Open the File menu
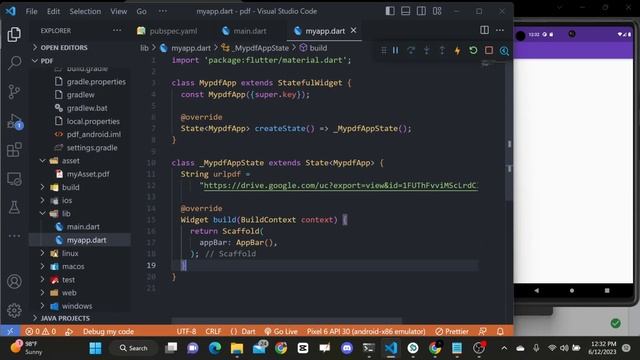640x360 pixels. pyautogui.click(x=31, y=11)
